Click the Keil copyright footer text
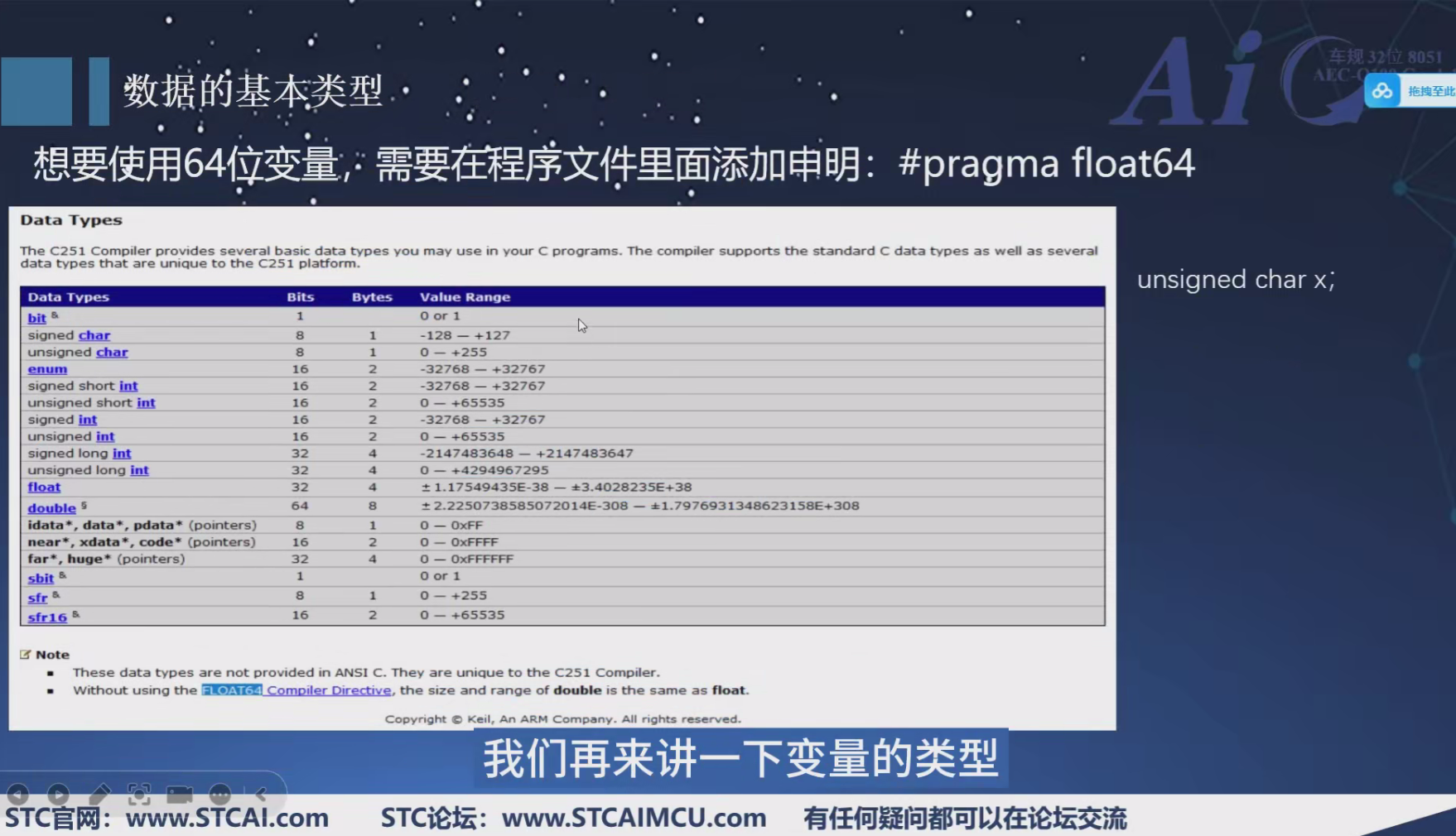This screenshot has width=1456, height=836. (x=563, y=718)
